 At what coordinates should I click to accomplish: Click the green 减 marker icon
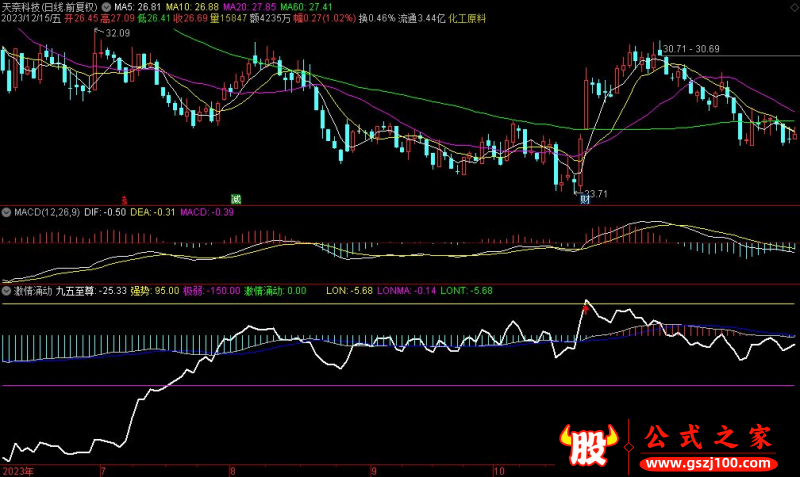[x=235, y=199]
